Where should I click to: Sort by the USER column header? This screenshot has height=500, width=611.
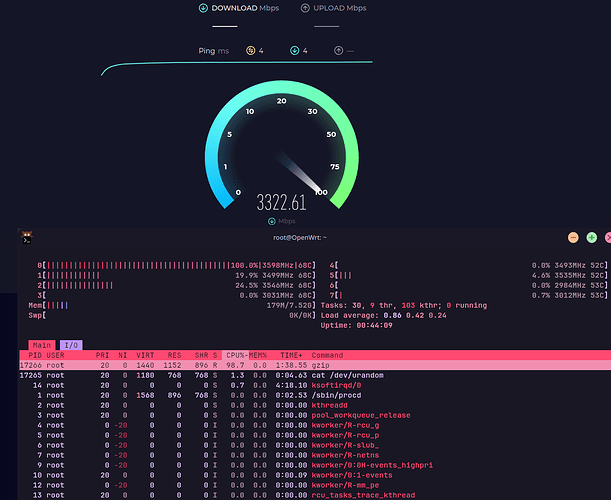55,355
